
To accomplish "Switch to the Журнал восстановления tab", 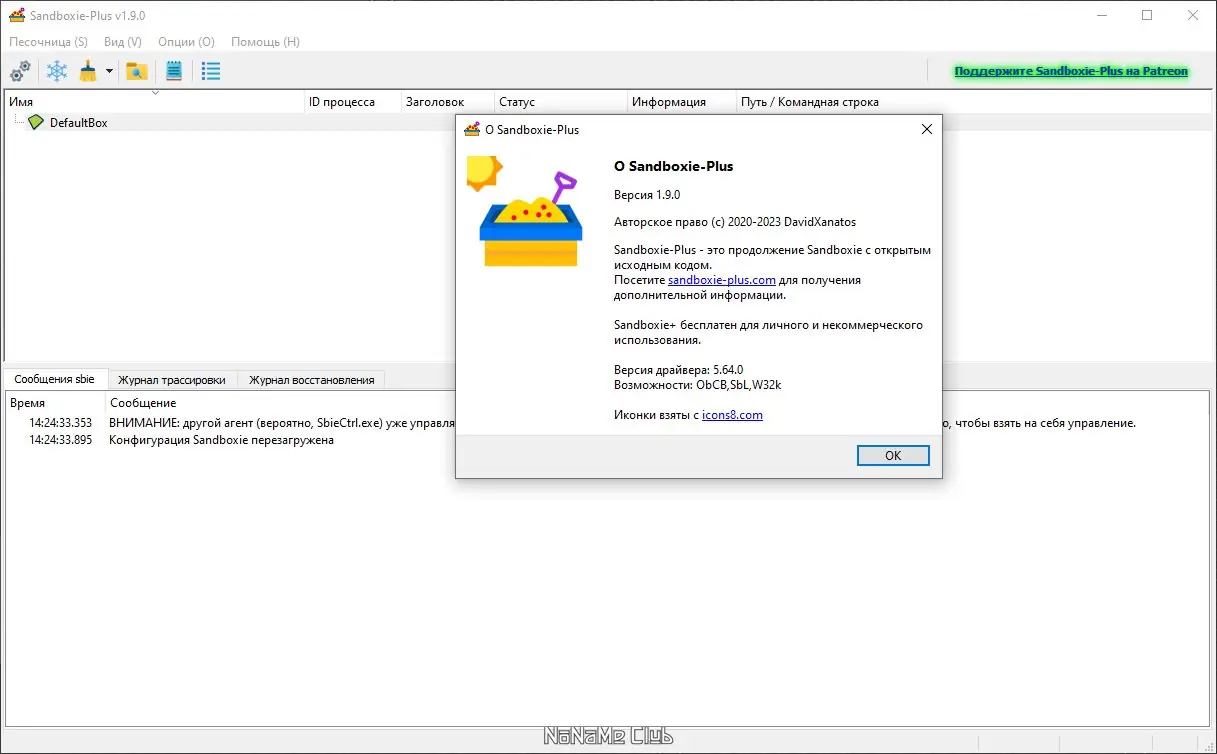I will point(312,380).
